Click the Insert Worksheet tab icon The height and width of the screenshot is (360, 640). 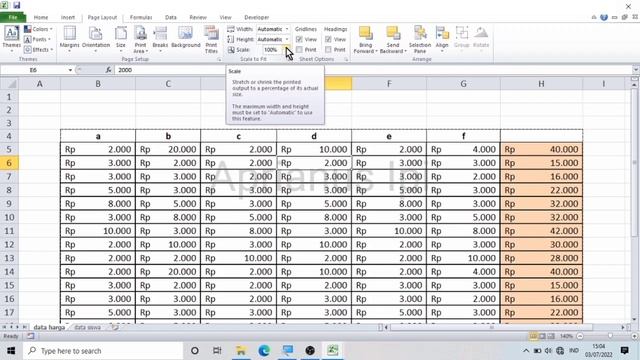click(115, 327)
